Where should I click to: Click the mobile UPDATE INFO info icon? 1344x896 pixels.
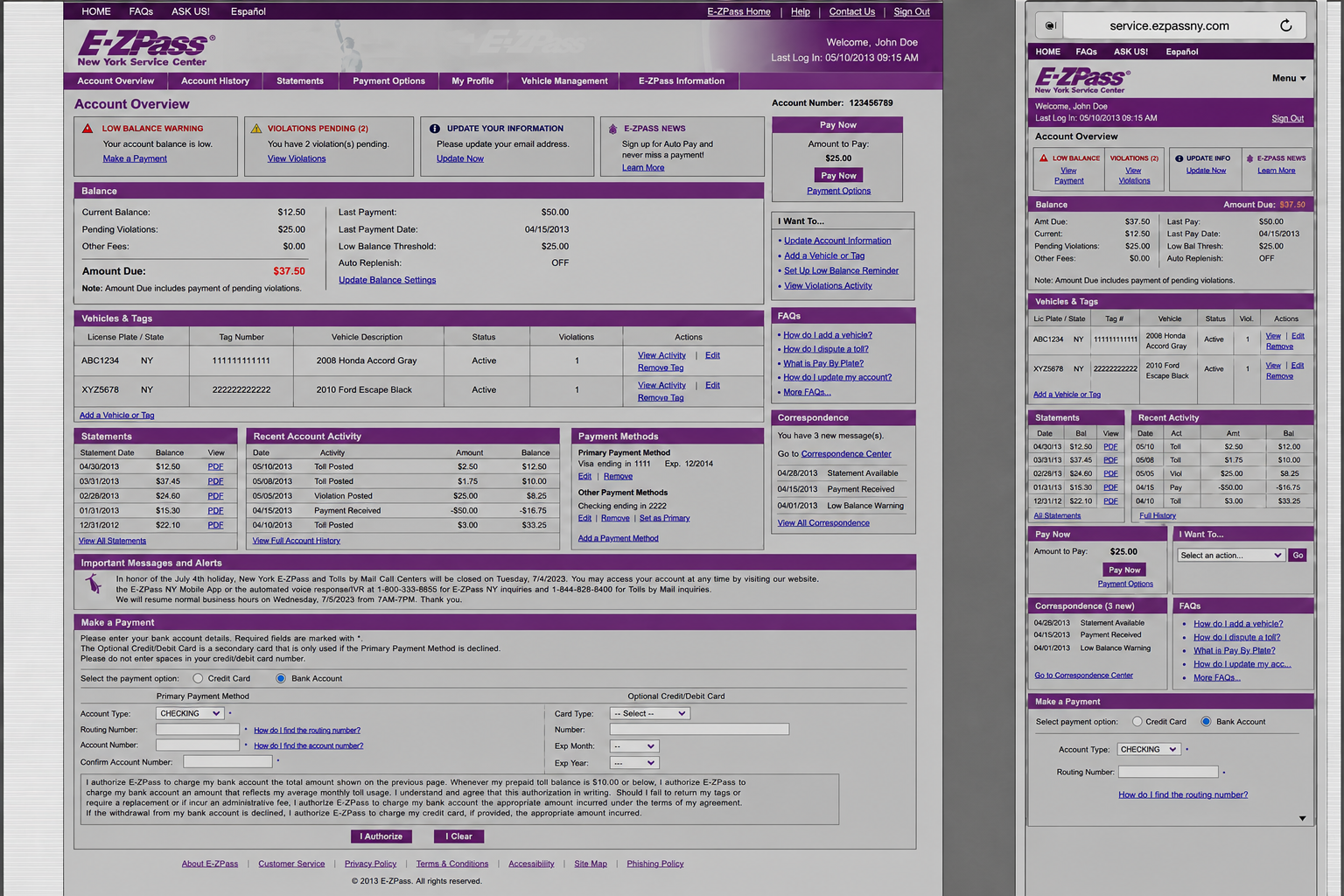click(x=1179, y=158)
